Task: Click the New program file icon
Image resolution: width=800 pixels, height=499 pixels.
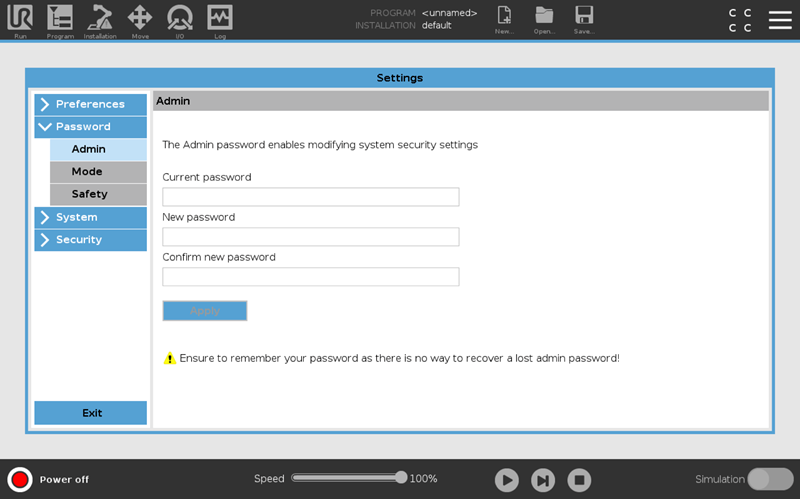Action: (505, 18)
